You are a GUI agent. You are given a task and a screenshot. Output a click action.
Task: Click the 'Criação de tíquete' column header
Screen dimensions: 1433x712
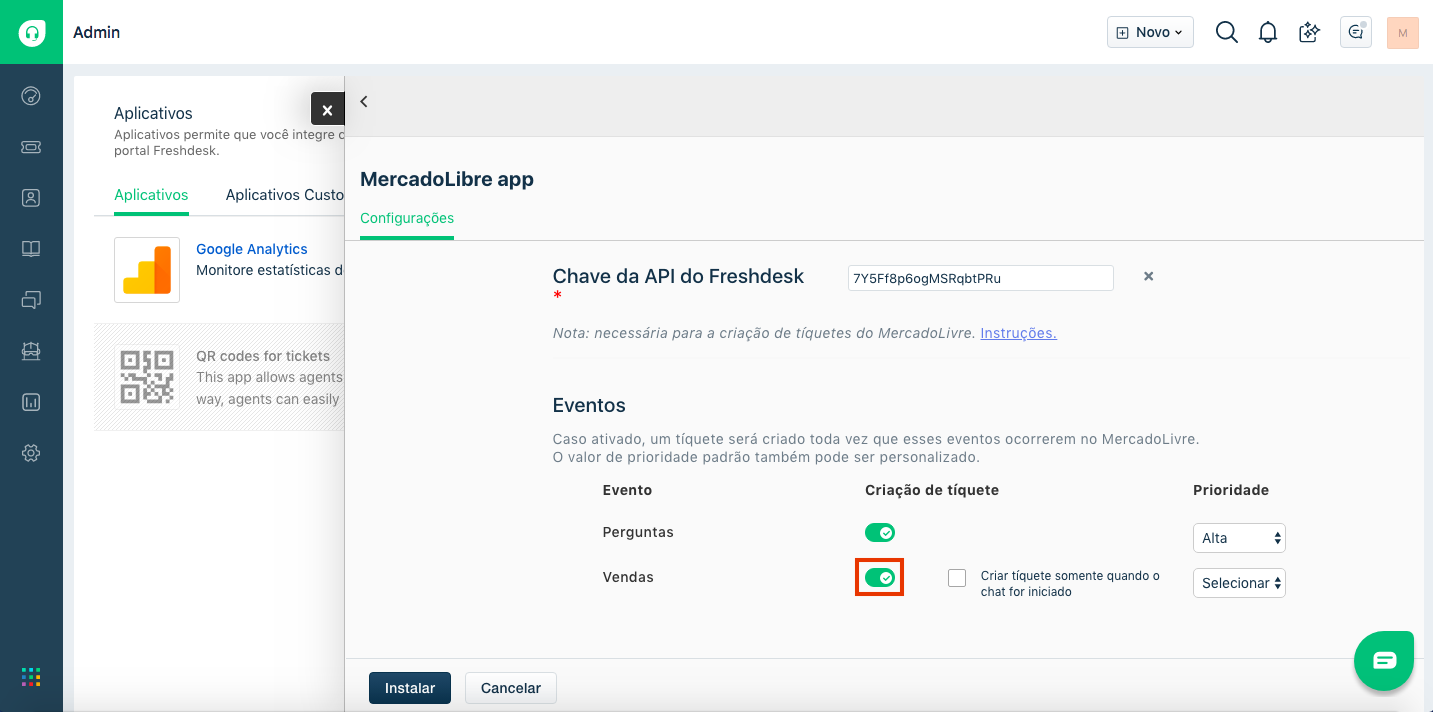click(932, 490)
